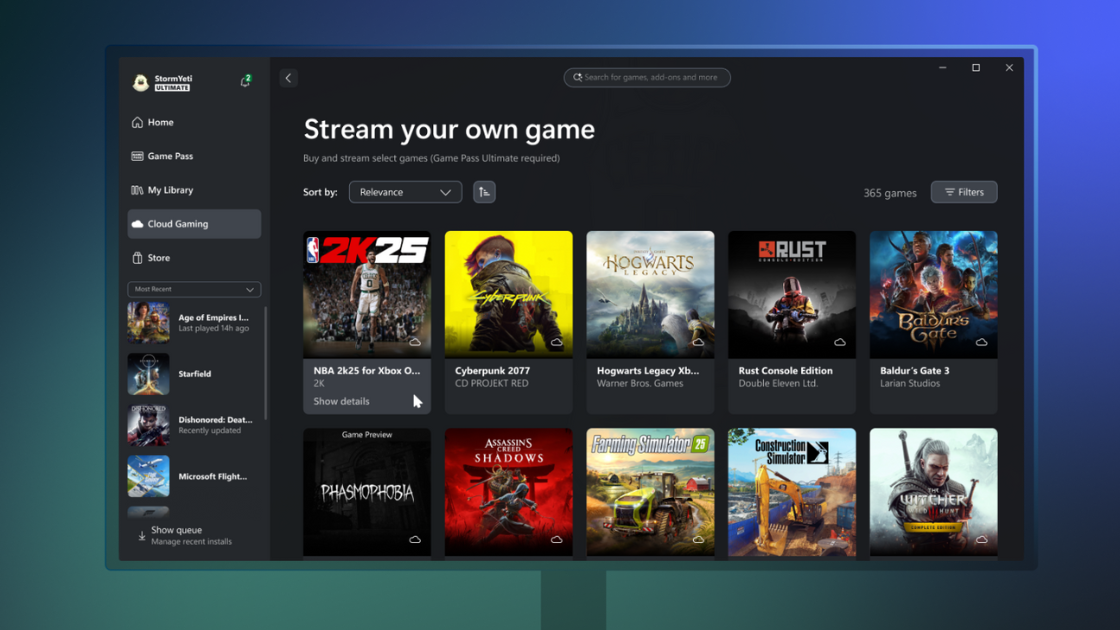Open the Baldur's Gate 3 game tile
This screenshot has height=630, width=1120.
pyautogui.click(x=934, y=322)
